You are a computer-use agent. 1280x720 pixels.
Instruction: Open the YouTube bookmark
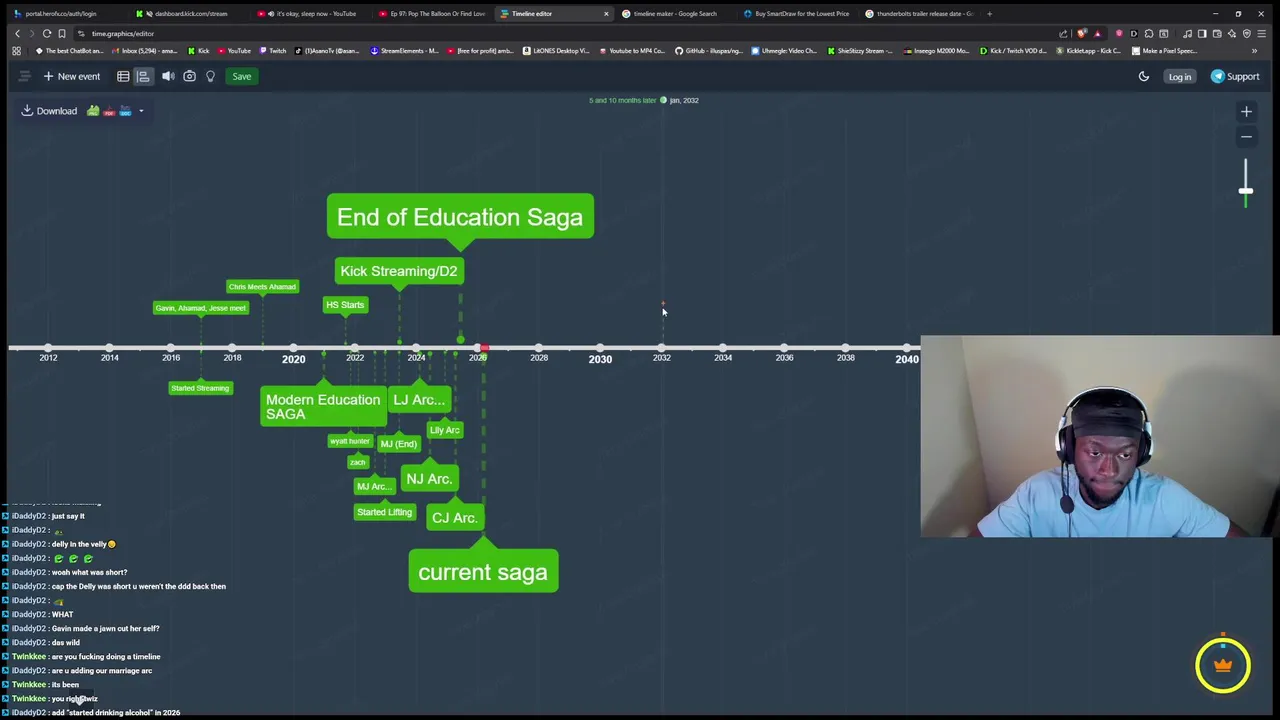click(234, 51)
